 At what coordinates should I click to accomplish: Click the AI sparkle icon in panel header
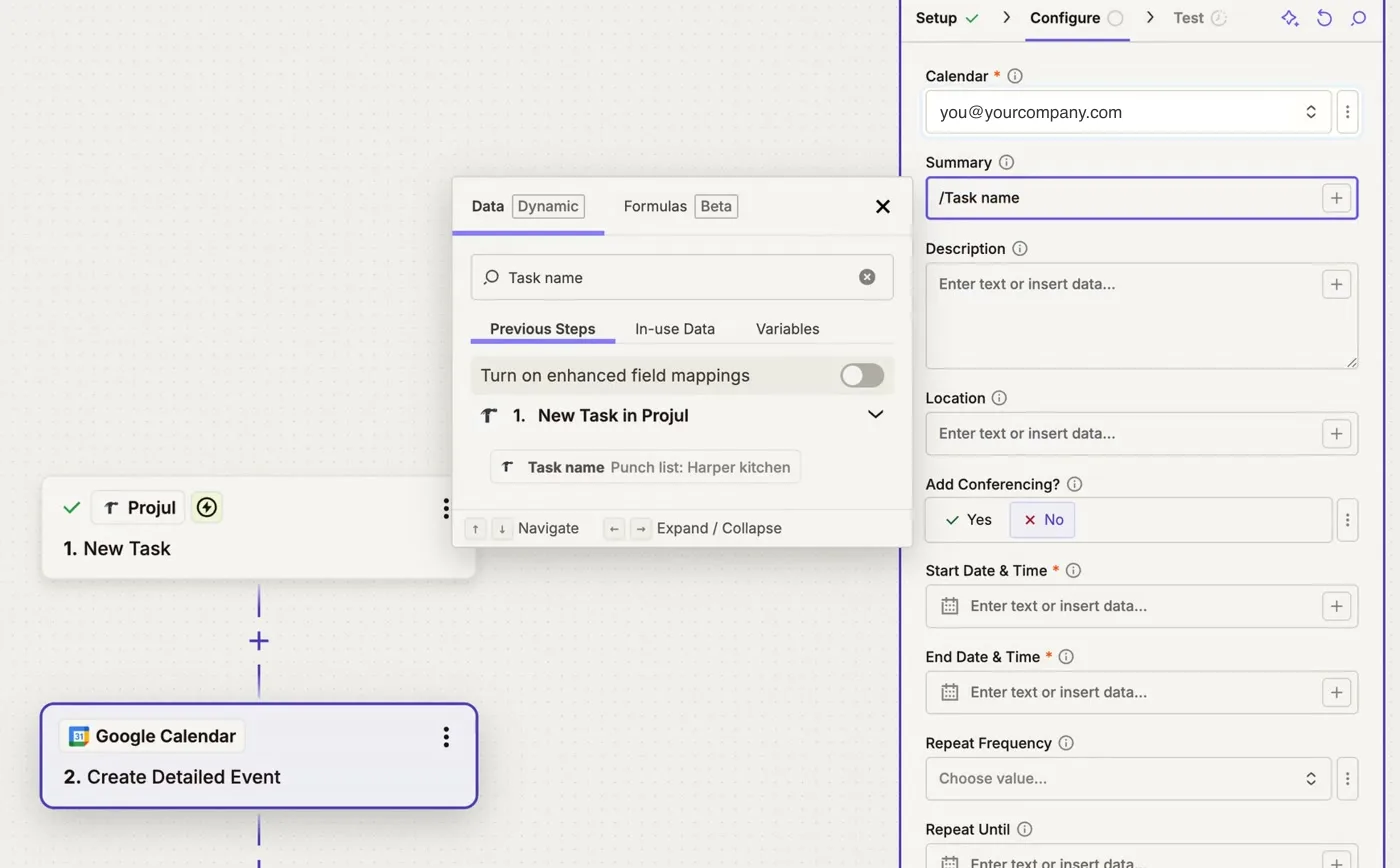pos(1290,18)
